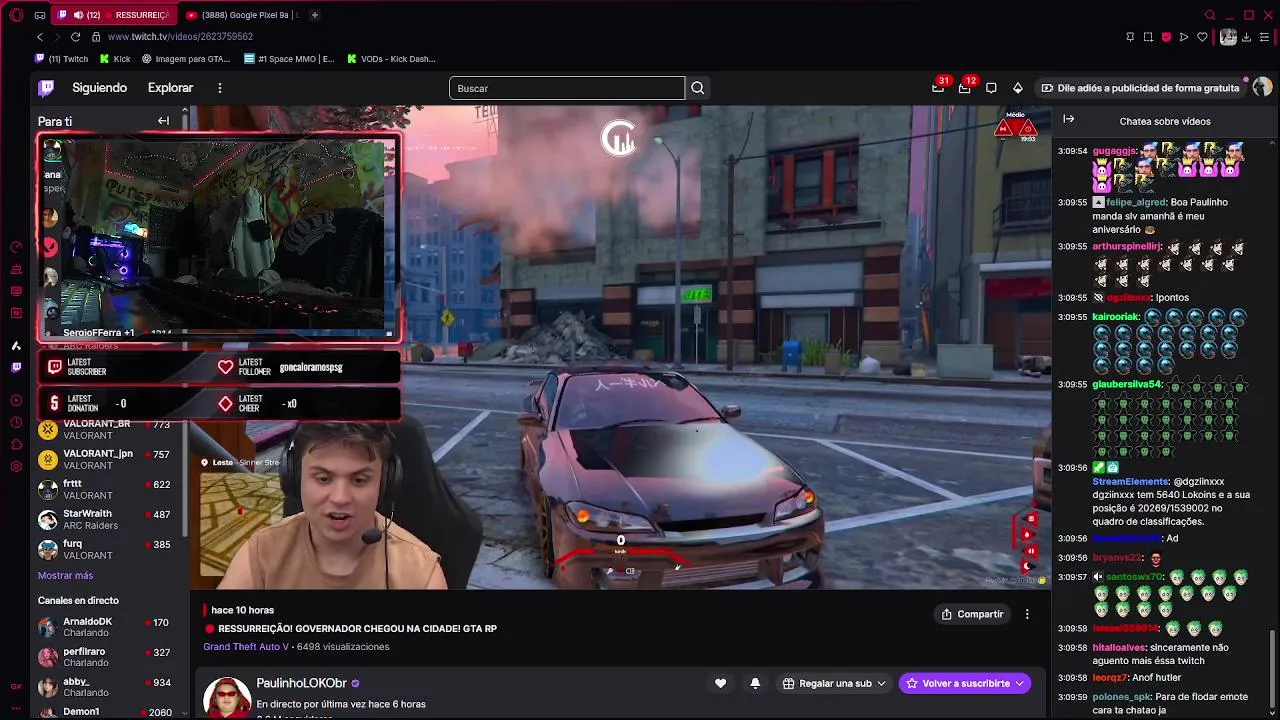The image size is (1280, 720).
Task: Toggle the ad blocker shield icon
Action: (1166, 37)
